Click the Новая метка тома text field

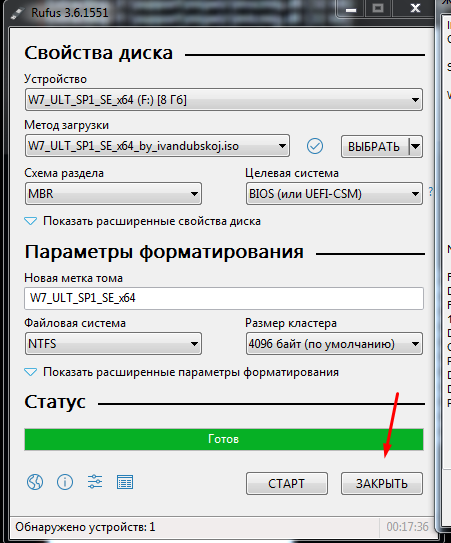[x=224, y=298]
